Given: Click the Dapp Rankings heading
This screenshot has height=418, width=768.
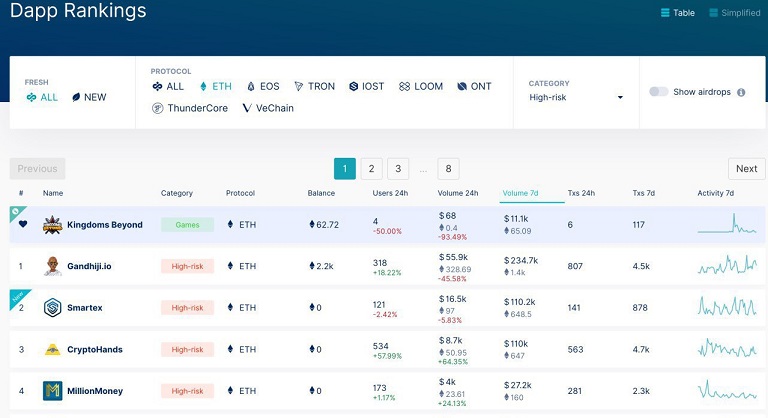Looking at the screenshot, I should [x=78, y=10].
